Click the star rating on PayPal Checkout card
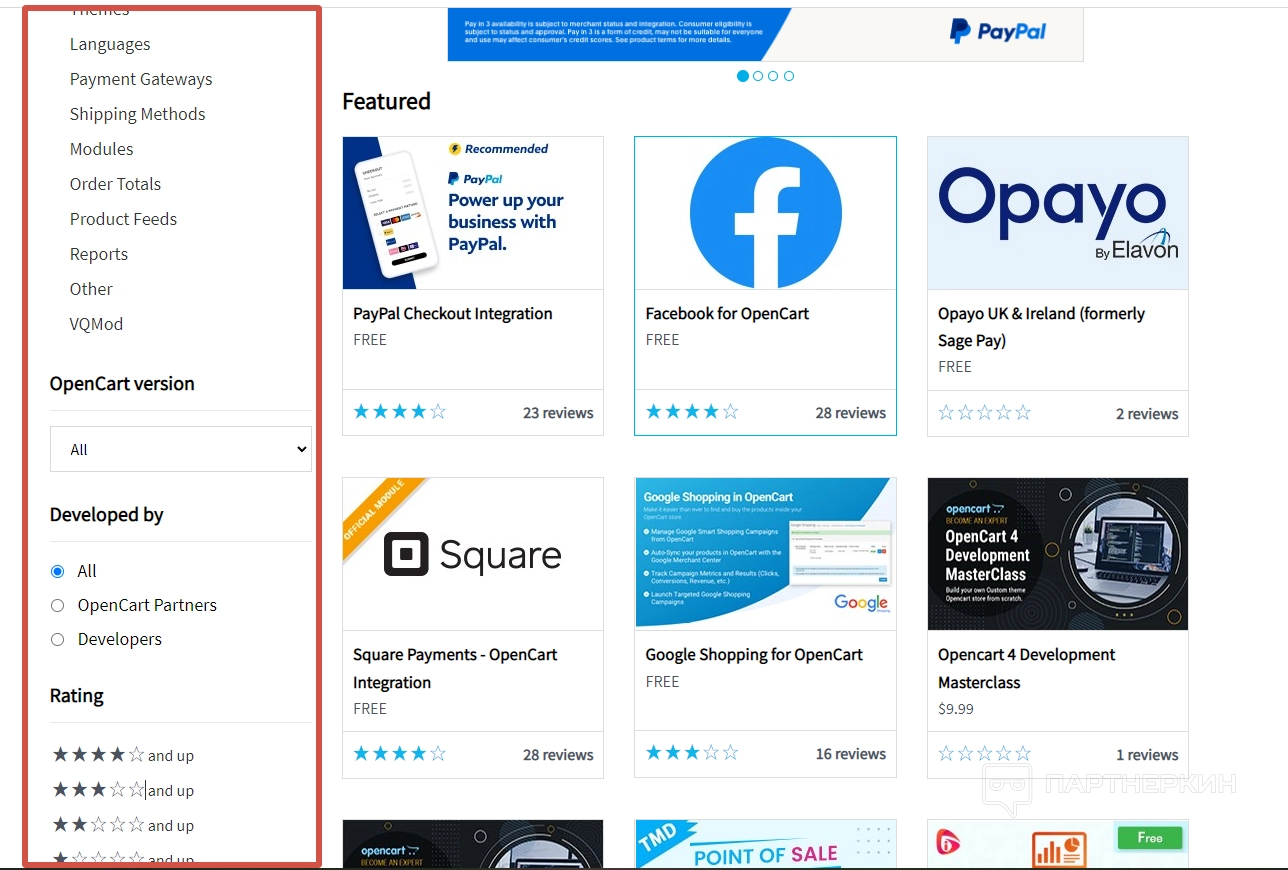This screenshot has width=1288, height=870. [x=400, y=412]
